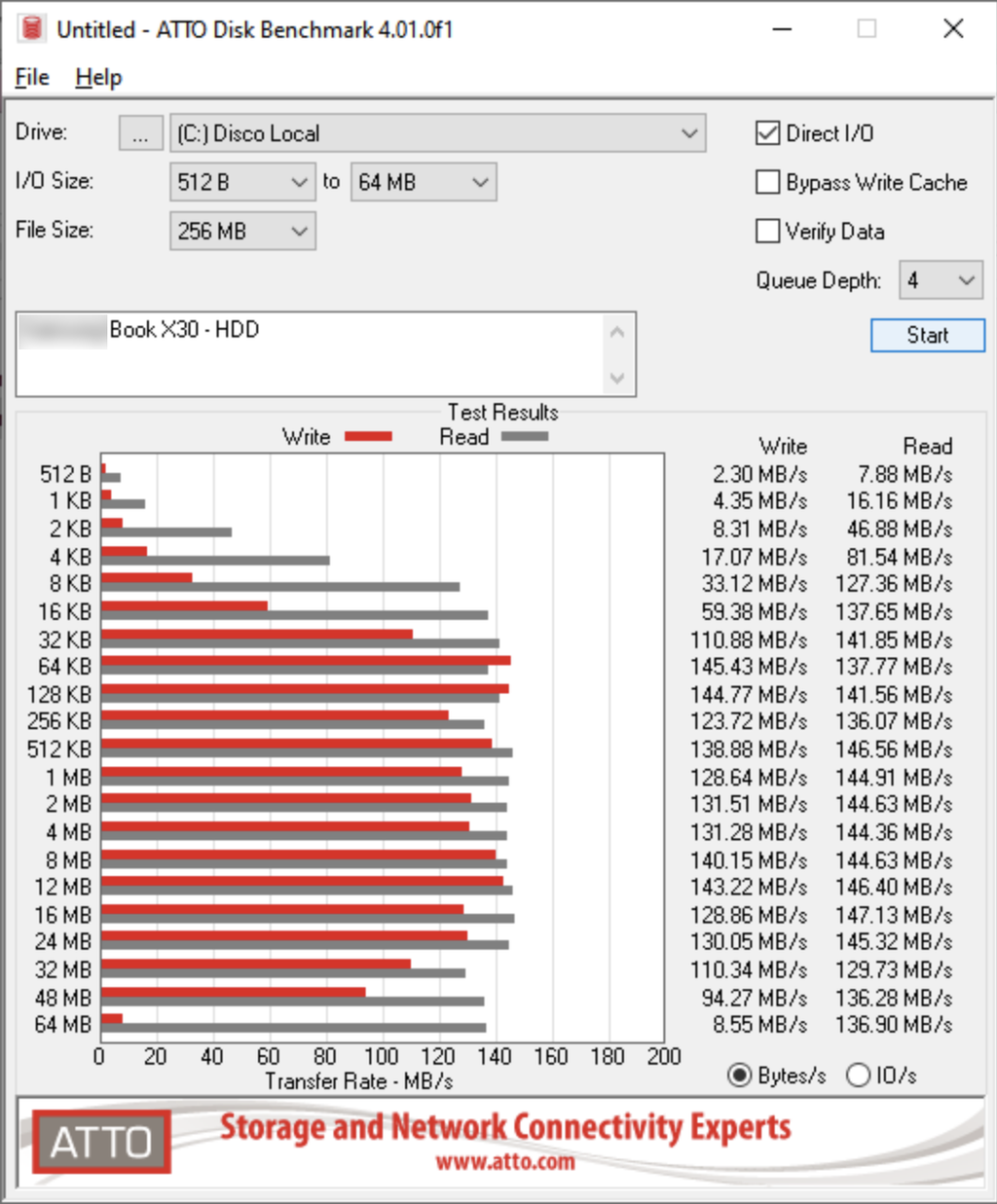Click the ATTO logo in the banner

click(101, 1141)
